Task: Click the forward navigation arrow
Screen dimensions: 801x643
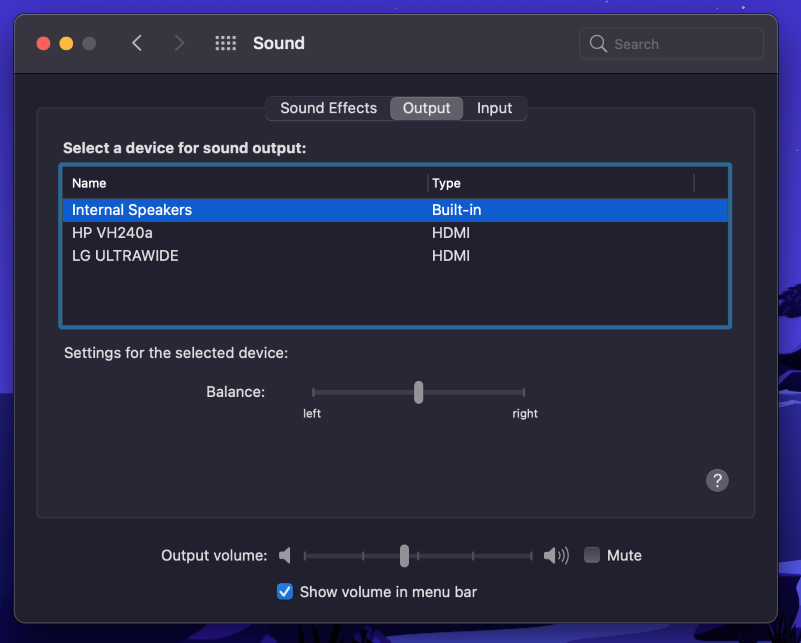Action: click(x=179, y=43)
